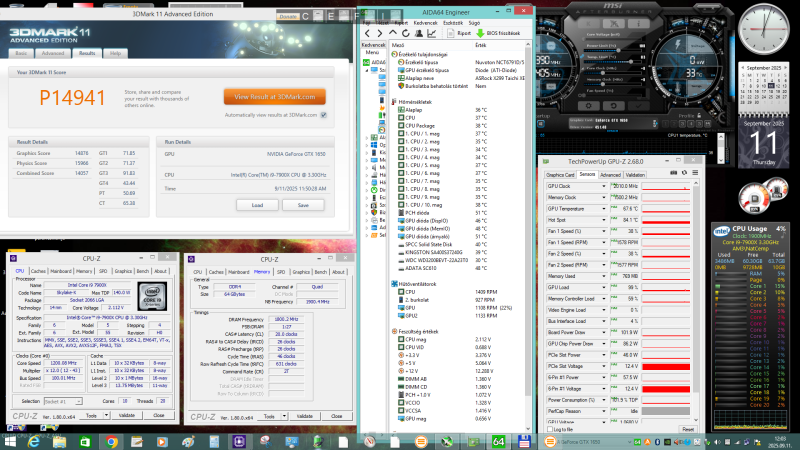Take GPU-Z screenshot camera icon
This screenshot has width=800, height=450.
point(673,173)
